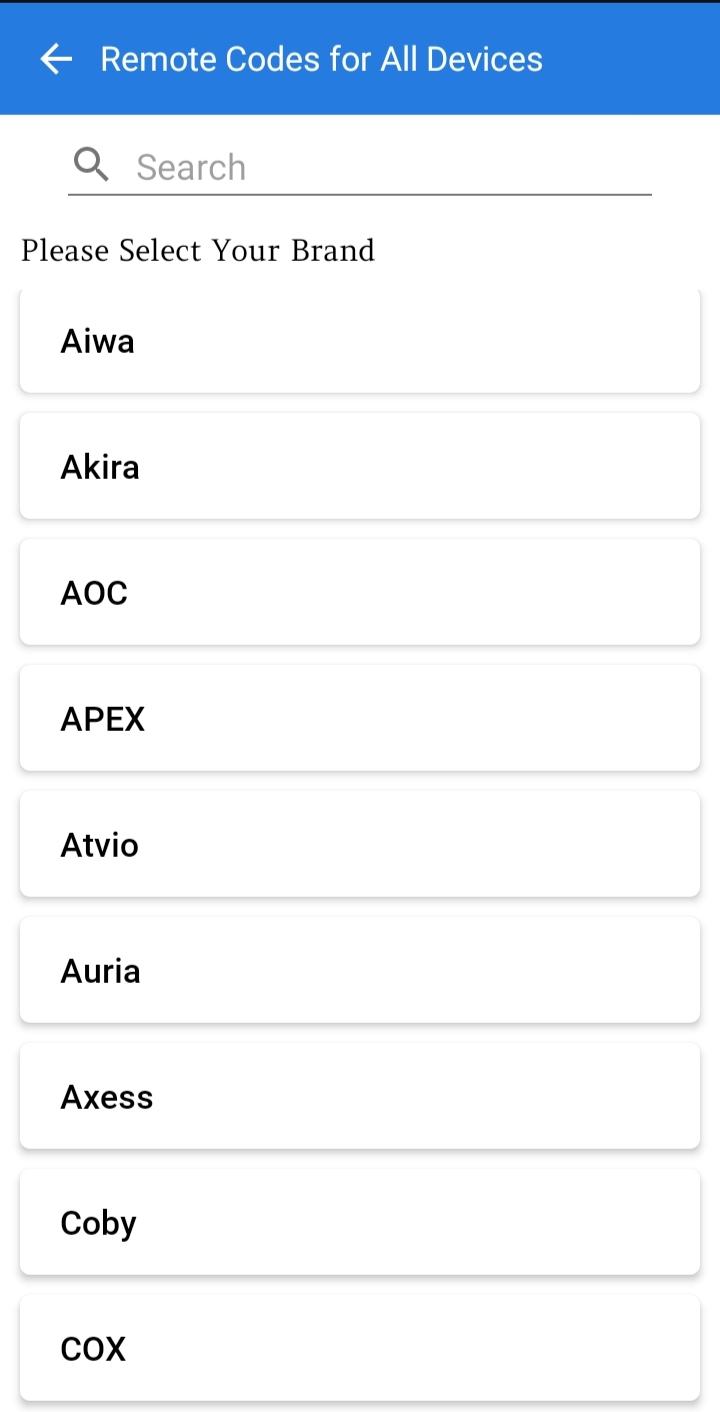This screenshot has height=1412, width=720.
Task: Tap the Auria list item
Action: [x=360, y=970]
